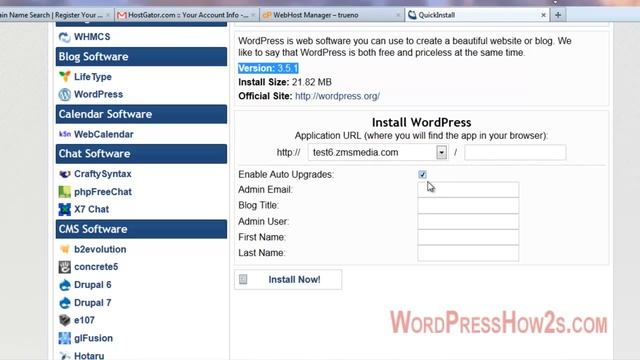Click the icon inside Install Now button
The width and height of the screenshot is (640, 360).
243,279
